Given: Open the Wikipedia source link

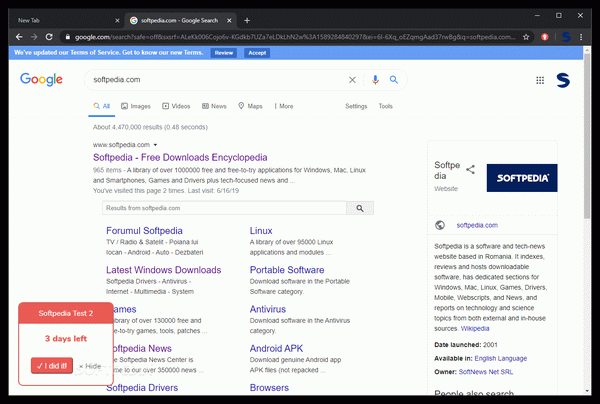Looking at the screenshot, I should click(475, 329).
